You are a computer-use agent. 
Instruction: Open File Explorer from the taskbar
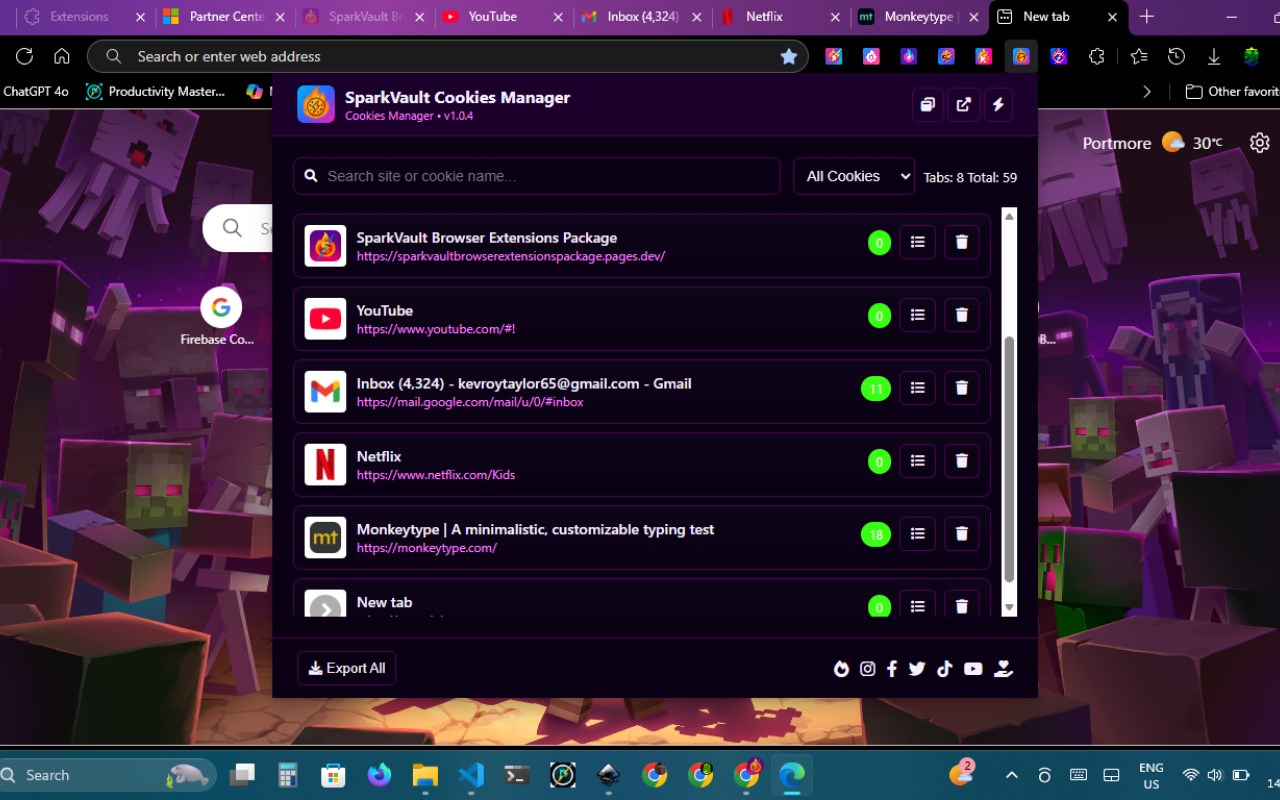(425, 775)
